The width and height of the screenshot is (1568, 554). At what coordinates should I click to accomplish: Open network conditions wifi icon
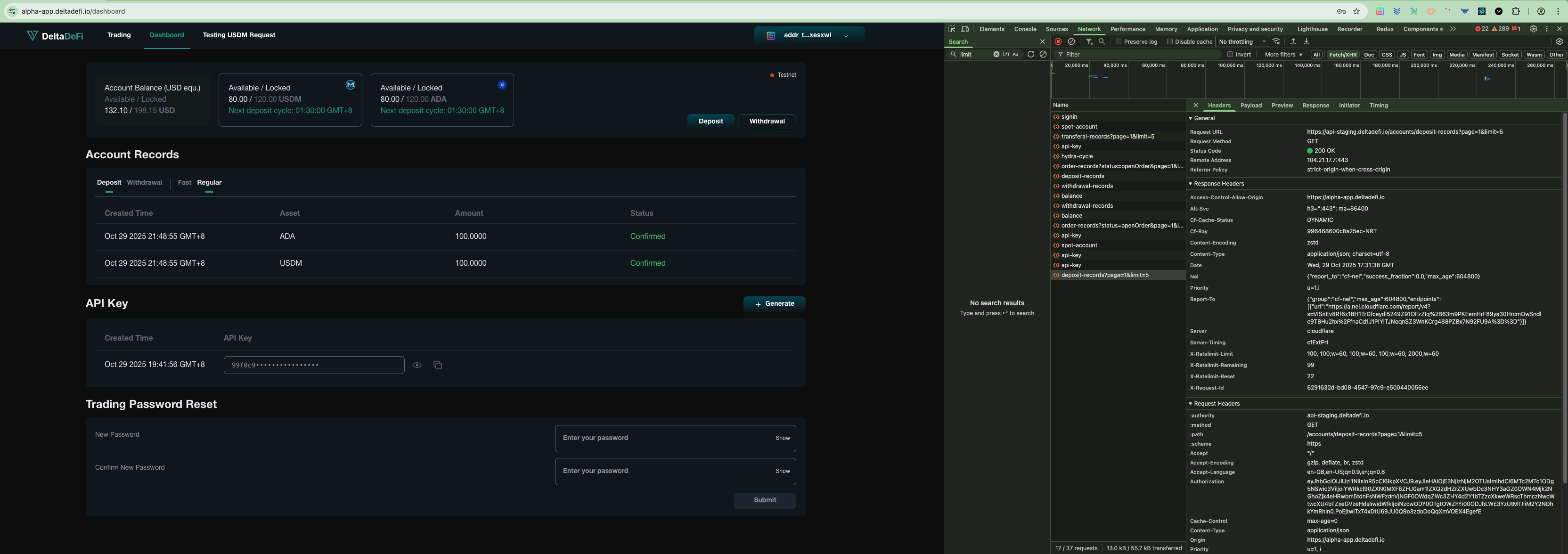1276,42
